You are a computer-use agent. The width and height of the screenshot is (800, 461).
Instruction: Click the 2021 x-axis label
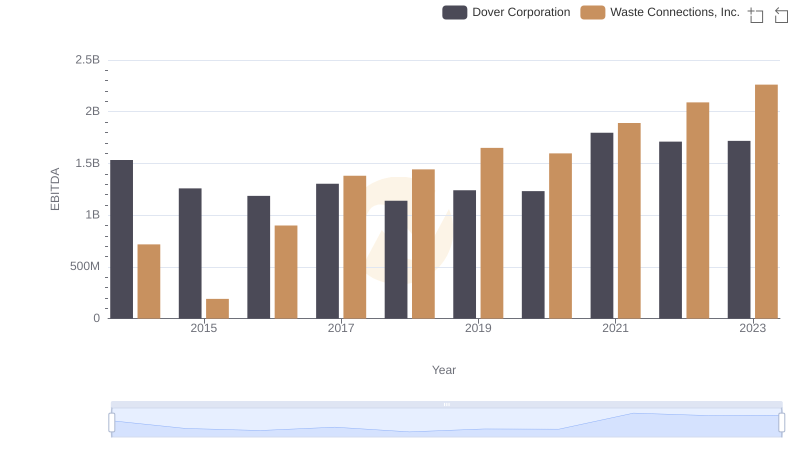pos(615,328)
